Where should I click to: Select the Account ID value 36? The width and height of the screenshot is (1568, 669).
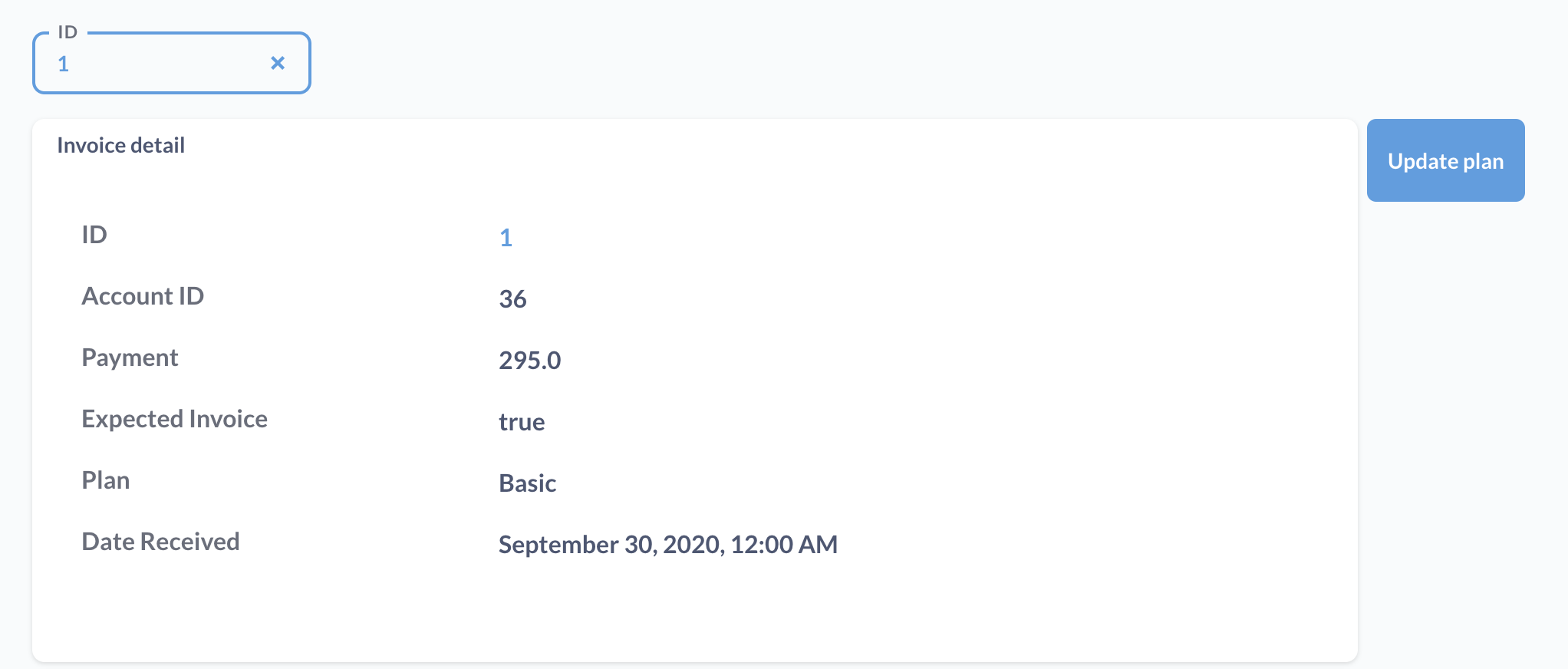512,299
